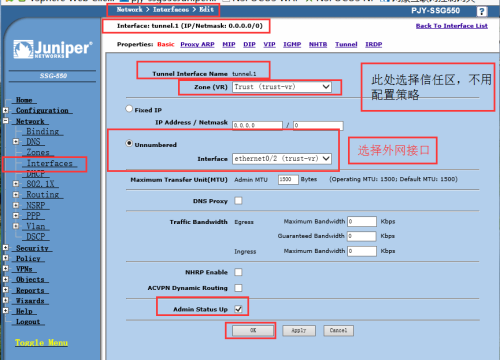Open the Tunnel properties tab
500x360 pixels.
click(346, 44)
